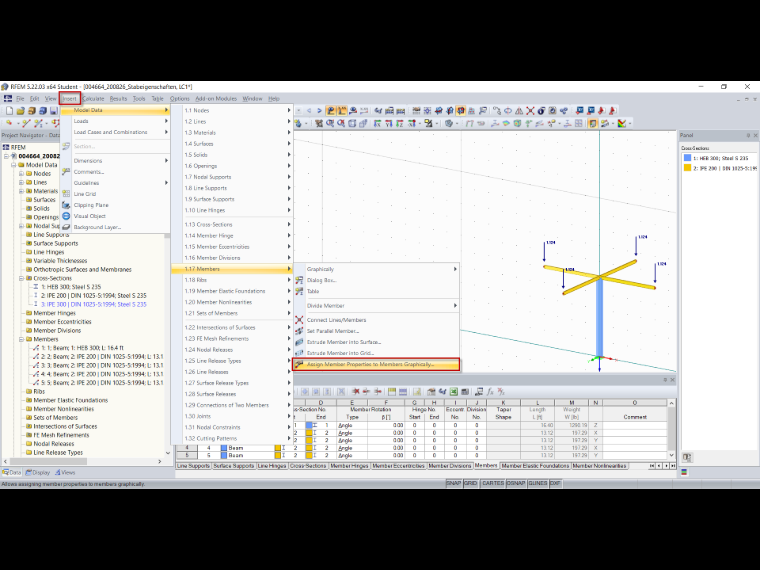Click the Background Layer menu icon

point(66,227)
